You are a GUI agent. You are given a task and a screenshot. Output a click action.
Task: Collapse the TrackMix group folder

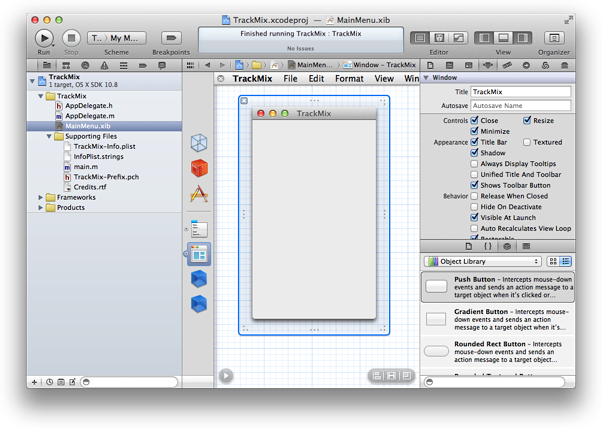tap(41, 96)
